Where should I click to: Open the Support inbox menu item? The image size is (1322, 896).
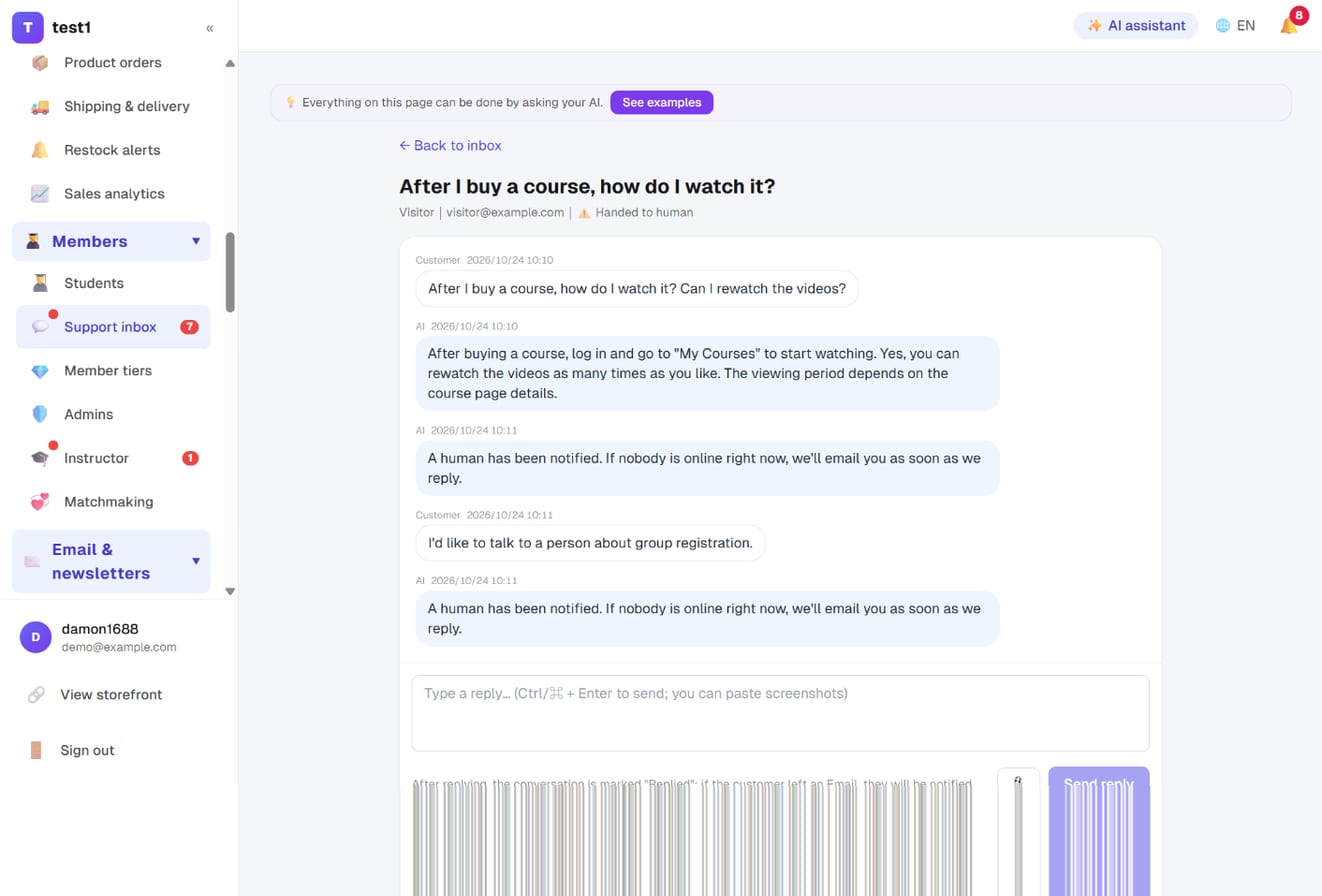click(x=113, y=327)
